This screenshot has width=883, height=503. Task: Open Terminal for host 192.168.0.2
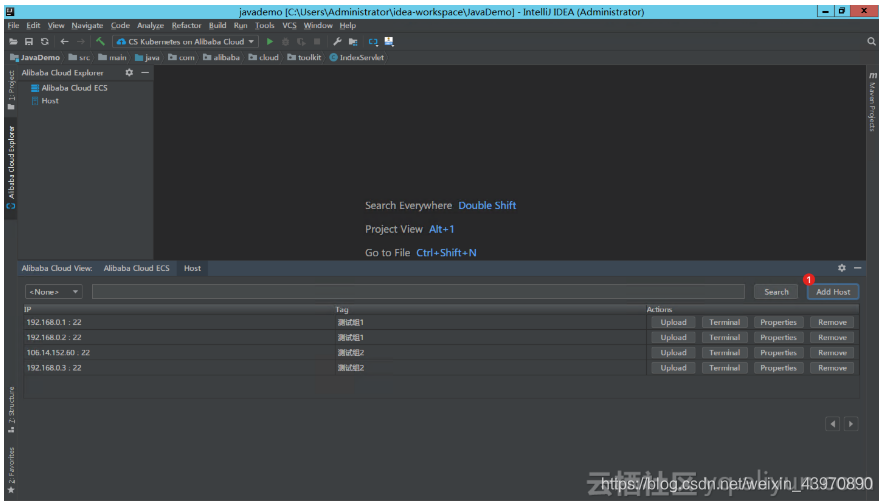click(x=724, y=337)
